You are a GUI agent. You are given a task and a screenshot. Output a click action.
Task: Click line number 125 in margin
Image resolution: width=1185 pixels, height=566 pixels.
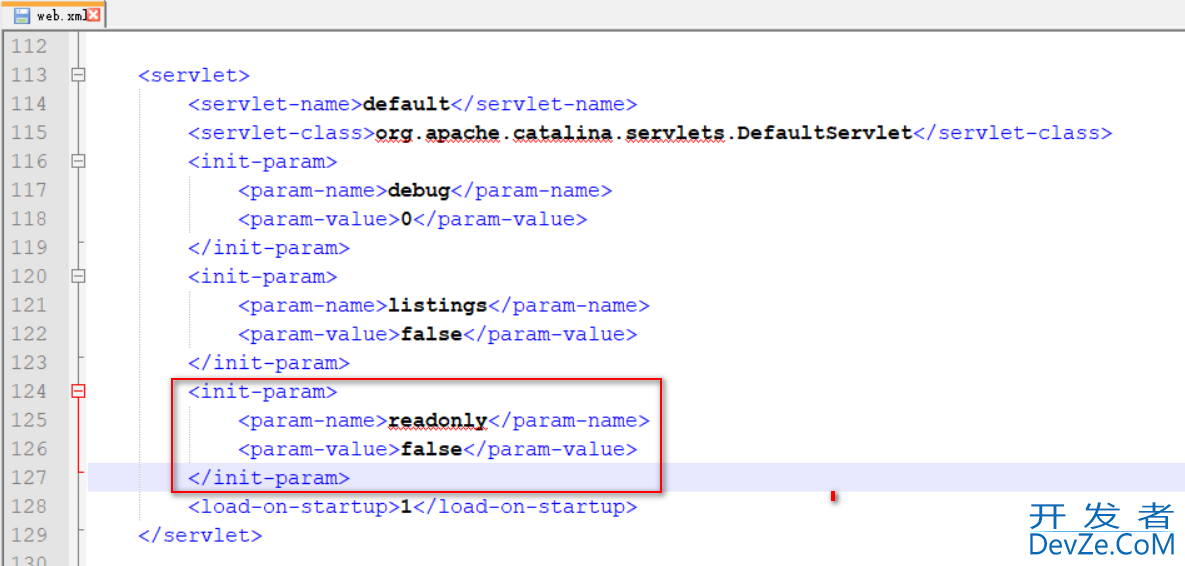pos(29,419)
